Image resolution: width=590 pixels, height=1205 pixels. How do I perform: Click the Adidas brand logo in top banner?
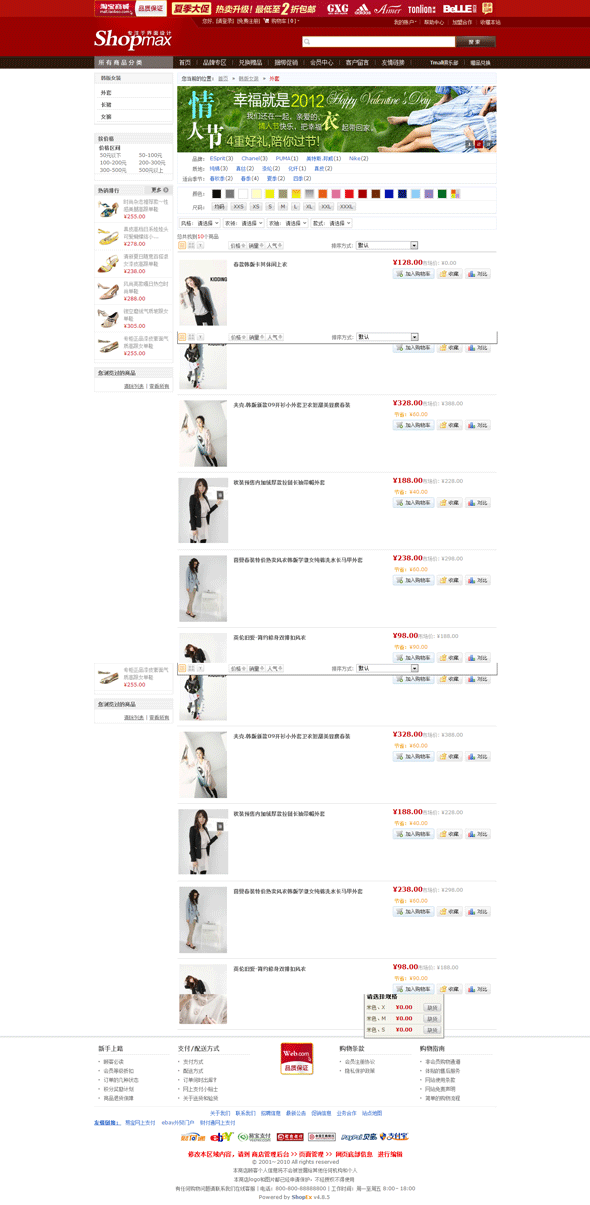(x=362, y=9)
